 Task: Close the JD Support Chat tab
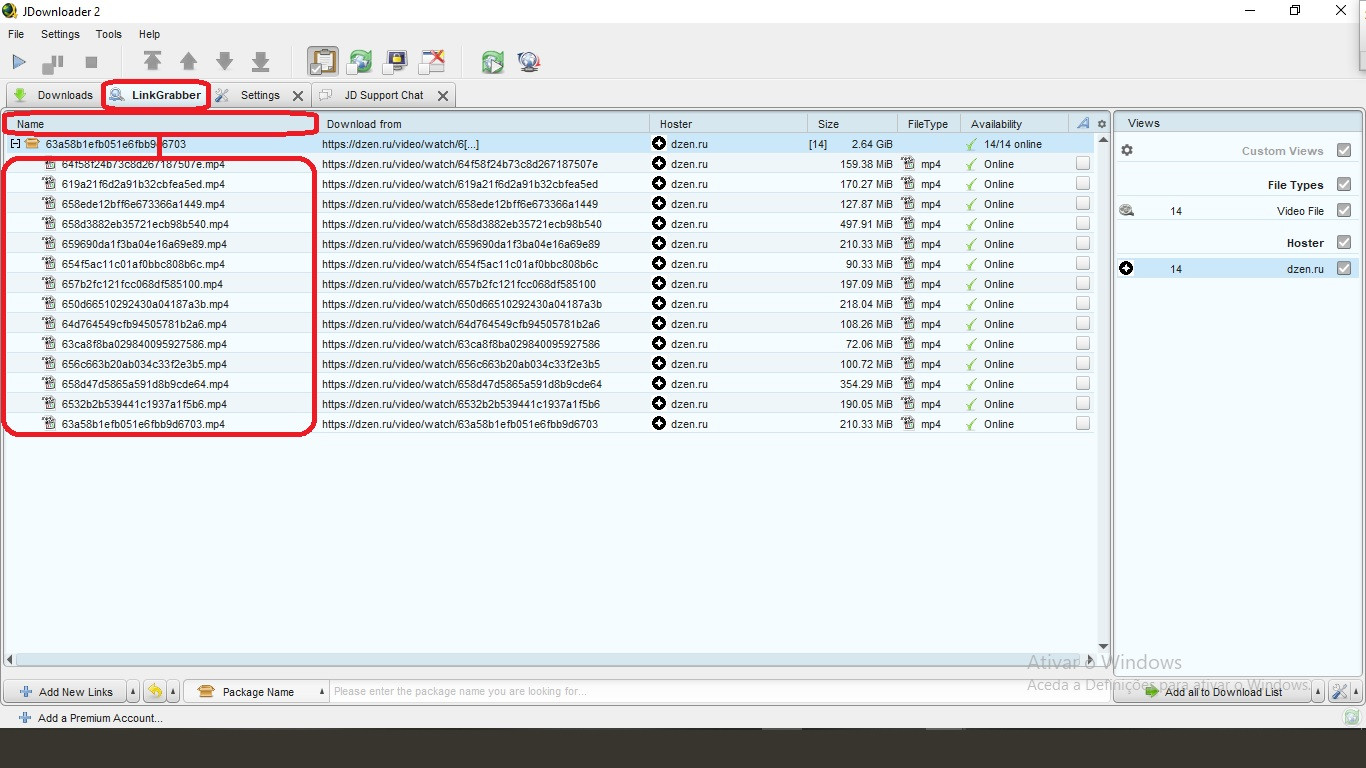[x=443, y=96]
